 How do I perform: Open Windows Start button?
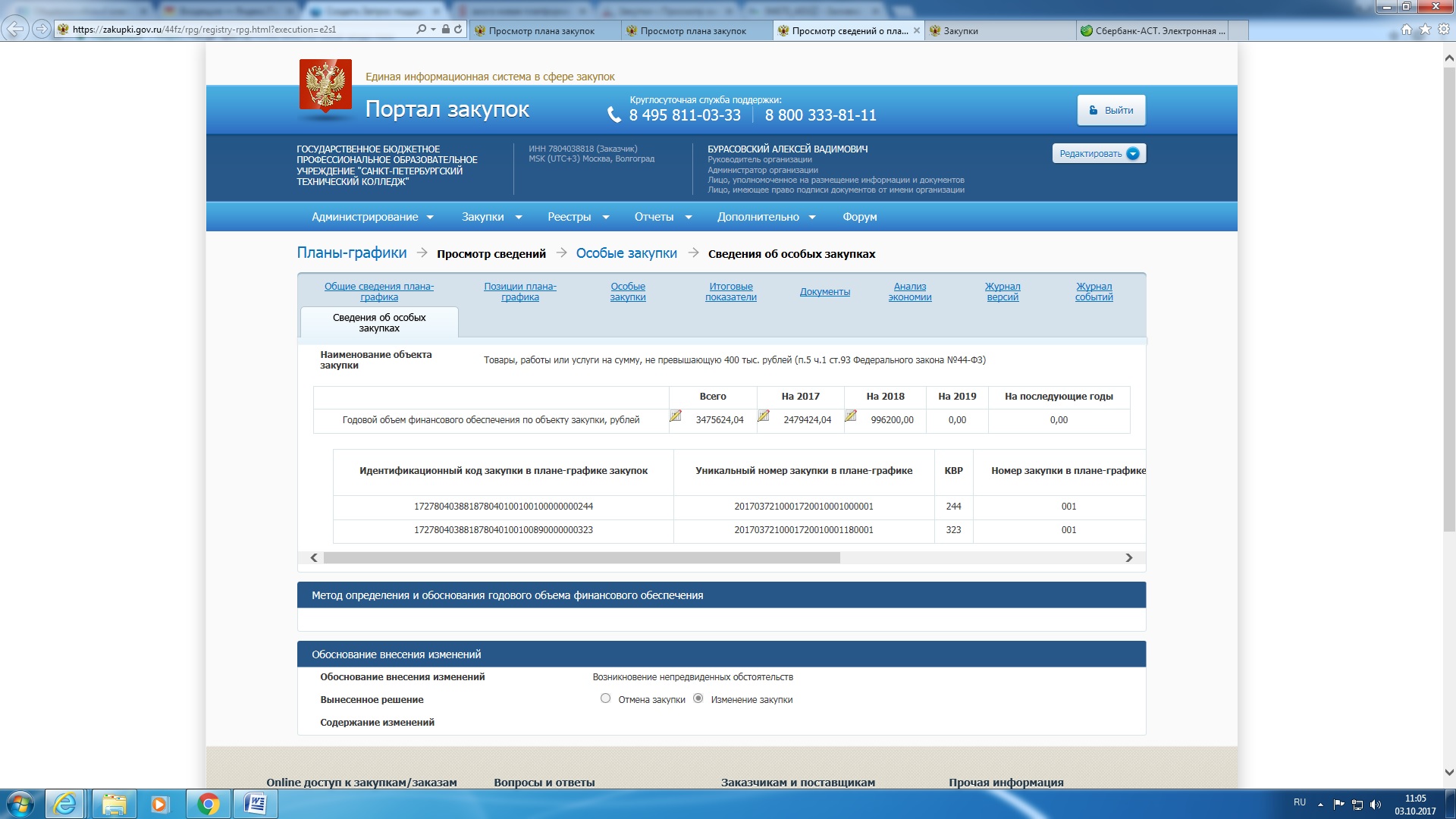pos(20,804)
